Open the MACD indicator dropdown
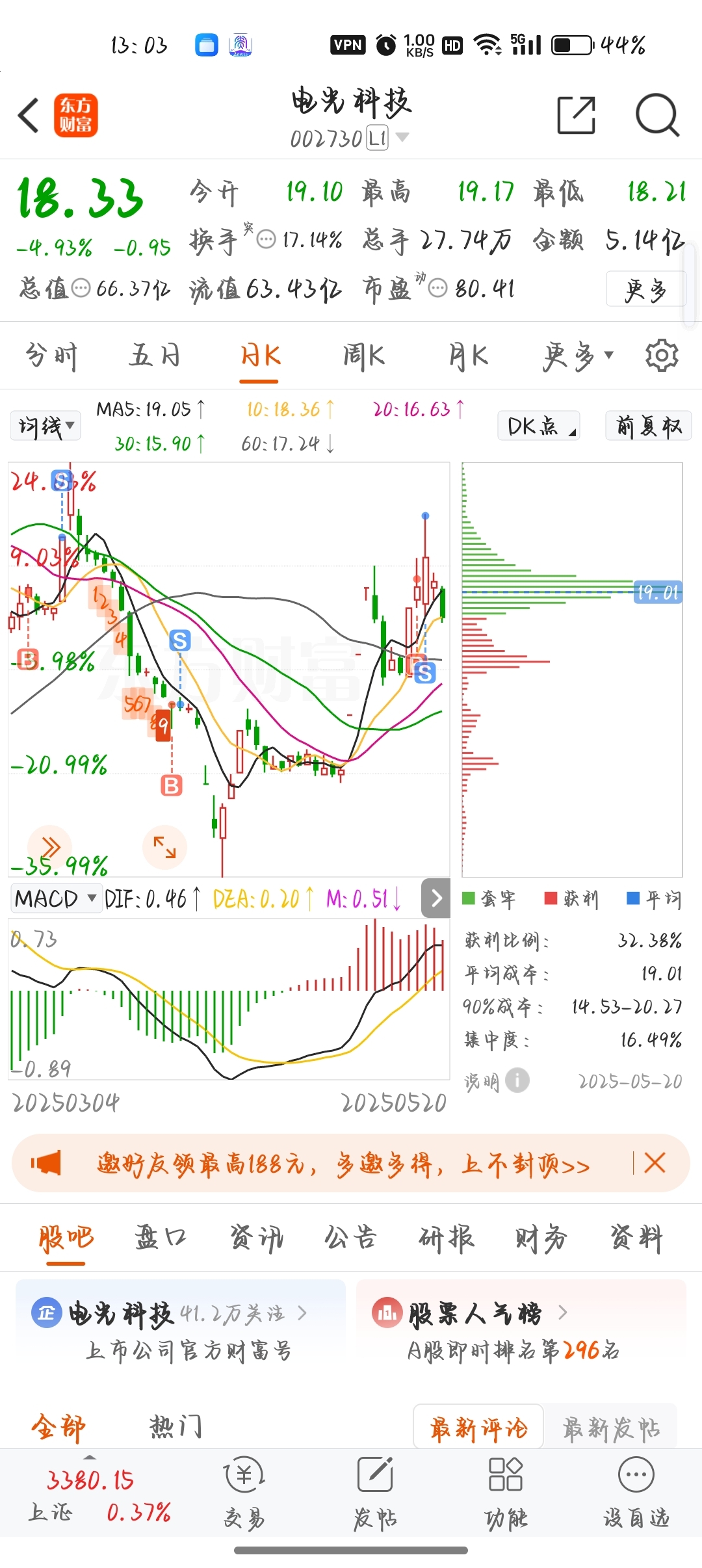This screenshot has width=702, height=1568. [56, 898]
